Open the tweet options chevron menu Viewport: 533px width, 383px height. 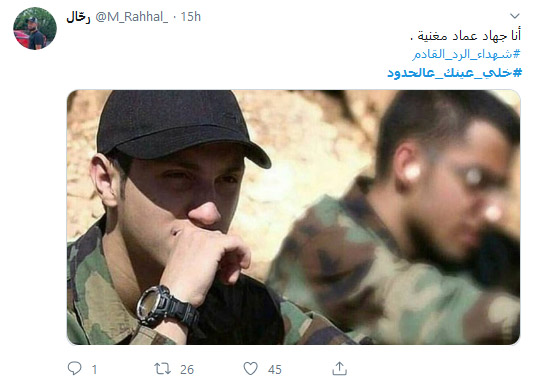pos(515,16)
